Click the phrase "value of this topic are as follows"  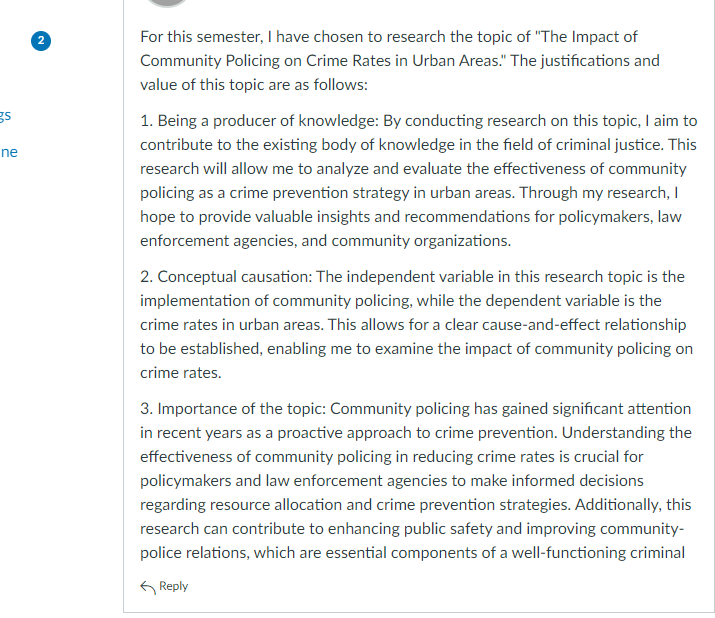[x=254, y=85]
